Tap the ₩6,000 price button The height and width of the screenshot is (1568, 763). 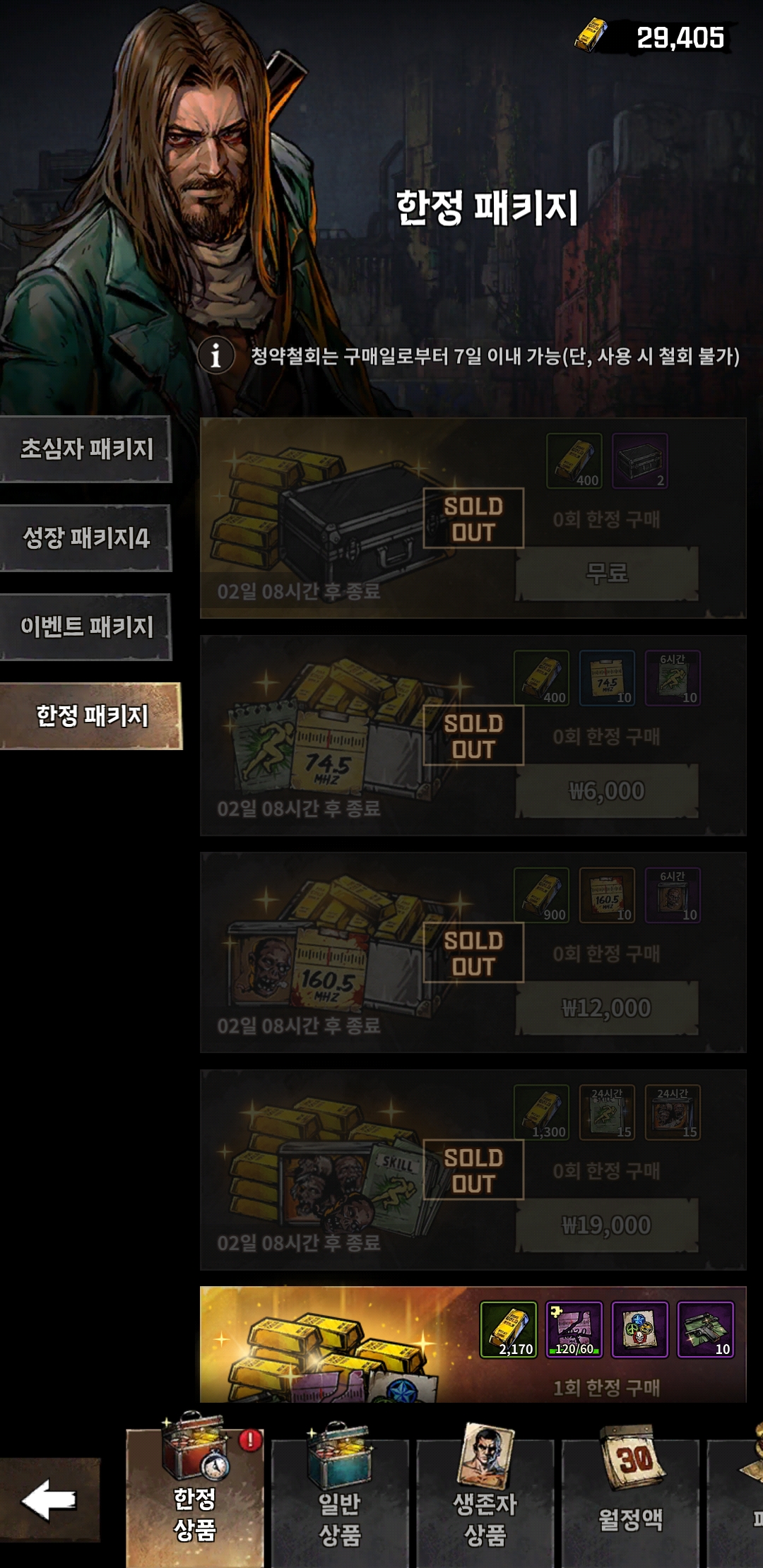click(607, 790)
